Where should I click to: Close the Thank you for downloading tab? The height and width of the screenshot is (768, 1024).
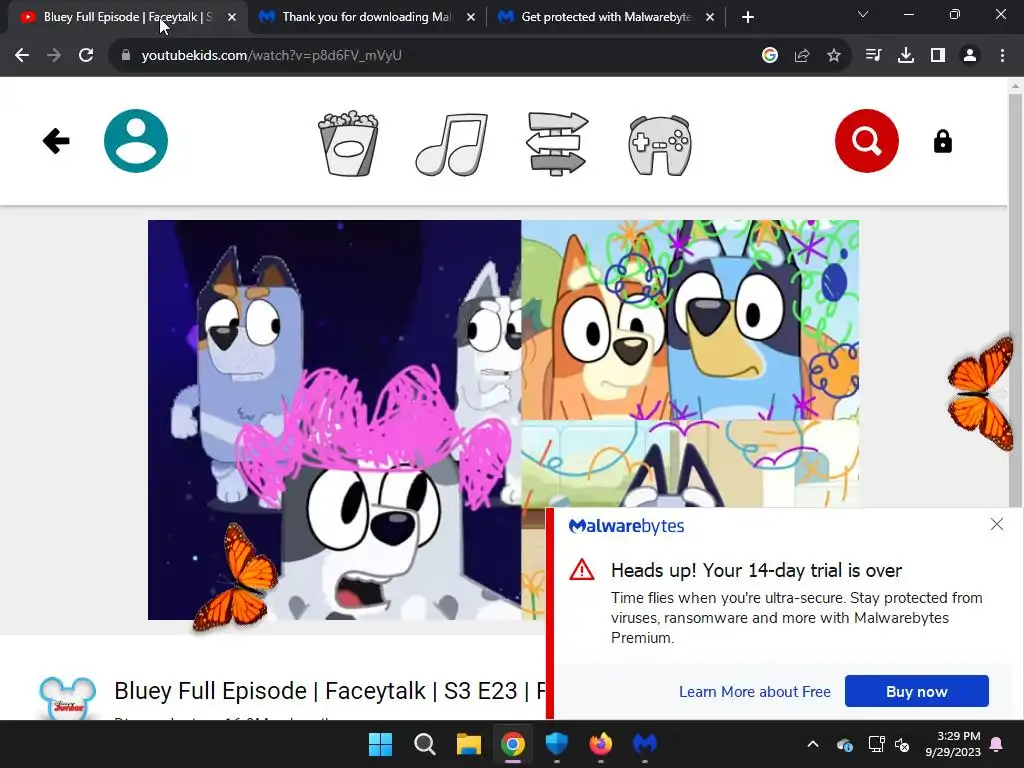[x=471, y=17]
